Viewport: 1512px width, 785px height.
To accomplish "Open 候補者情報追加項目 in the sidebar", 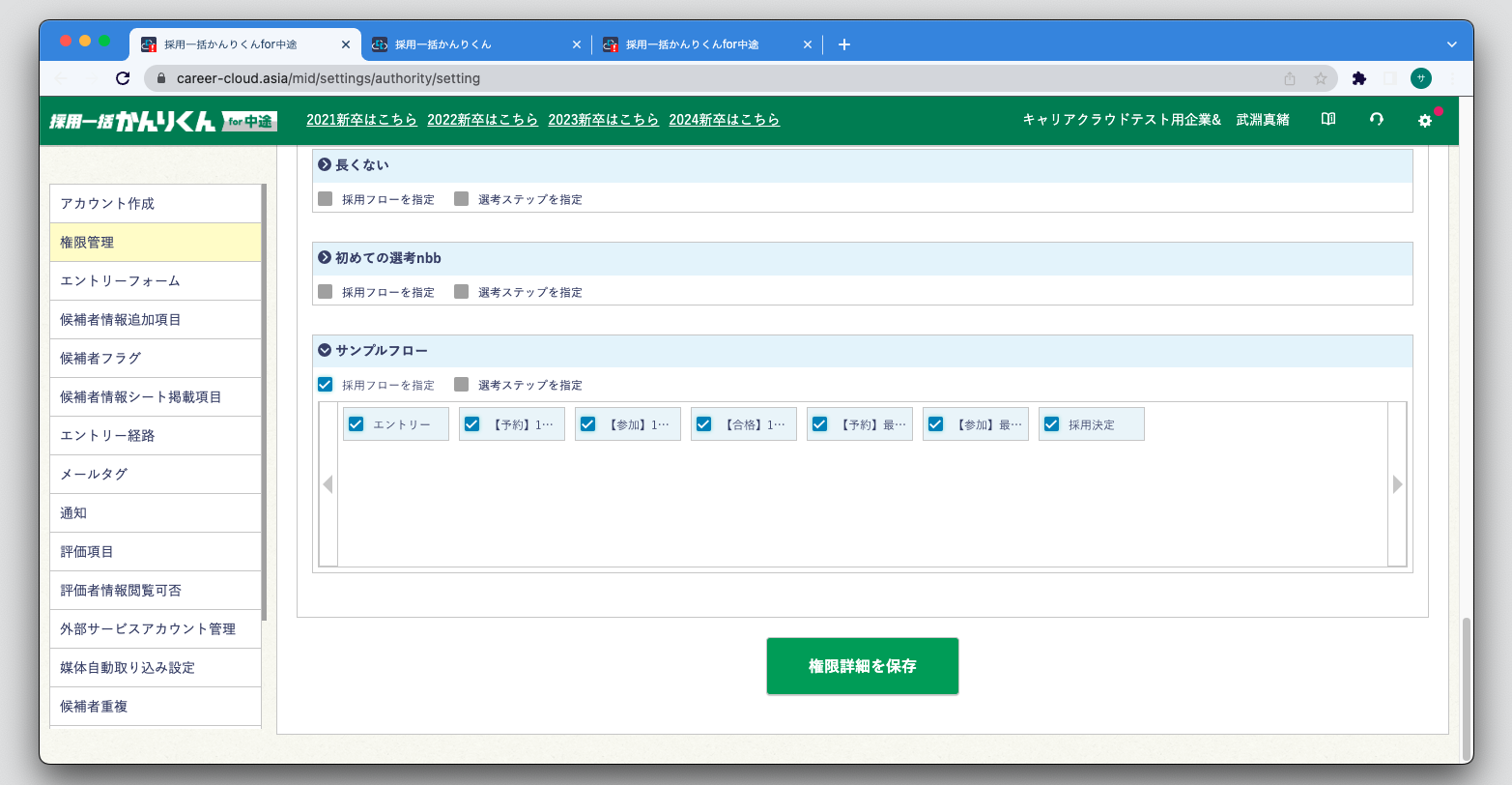I will coord(156,320).
